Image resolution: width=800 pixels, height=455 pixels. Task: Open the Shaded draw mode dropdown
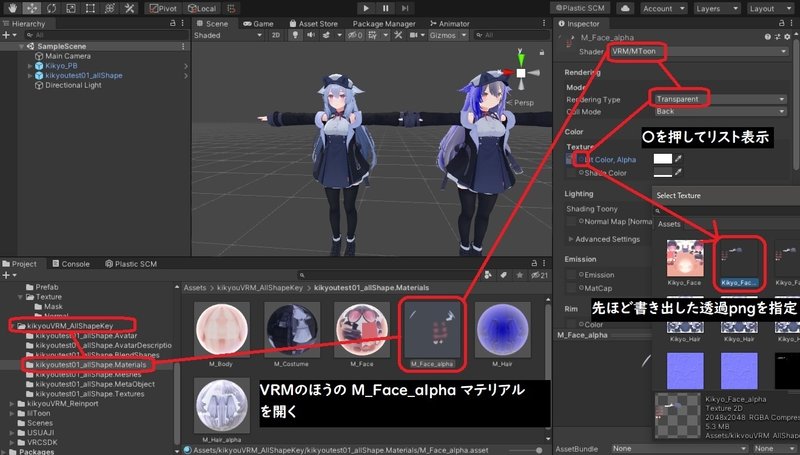[x=228, y=35]
